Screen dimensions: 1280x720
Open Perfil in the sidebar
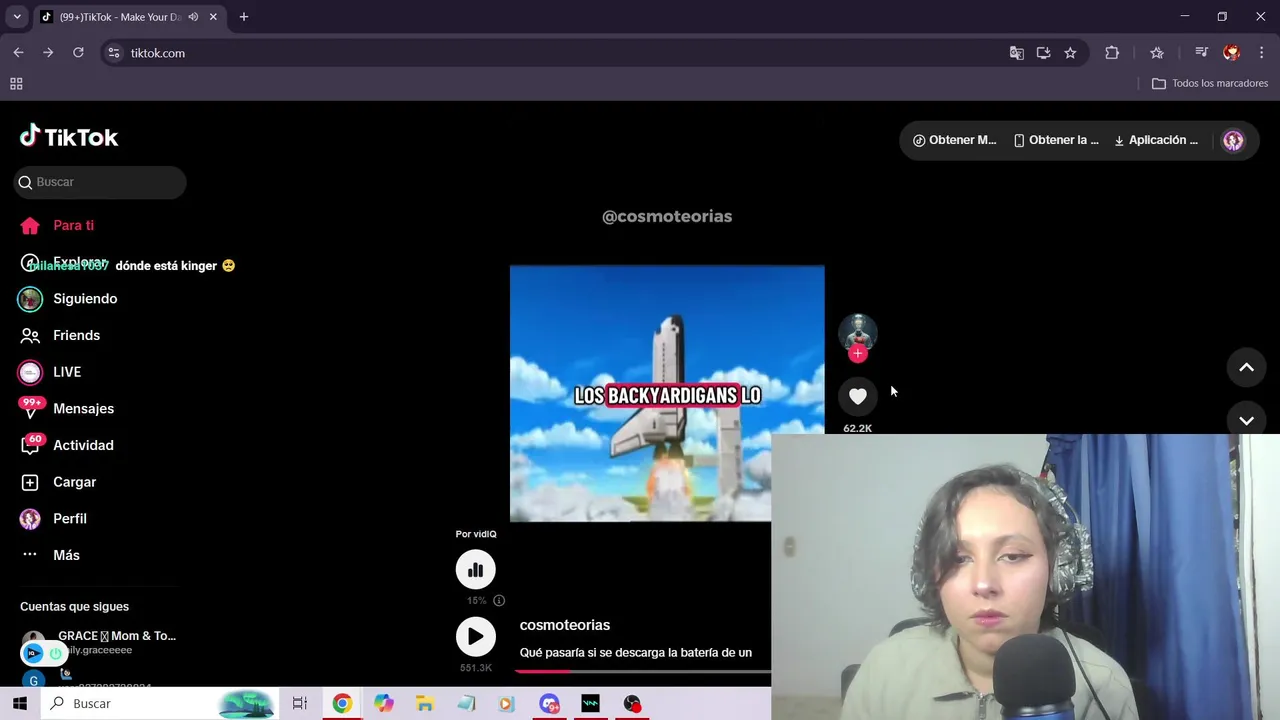coord(54,518)
